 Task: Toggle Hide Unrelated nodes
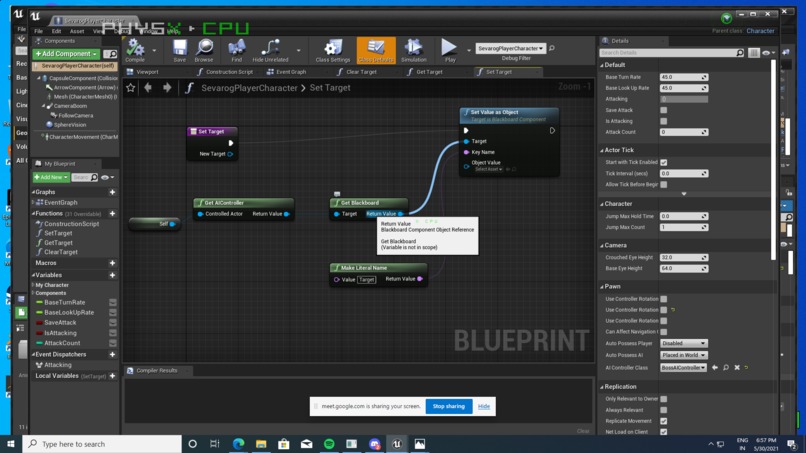[x=270, y=50]
